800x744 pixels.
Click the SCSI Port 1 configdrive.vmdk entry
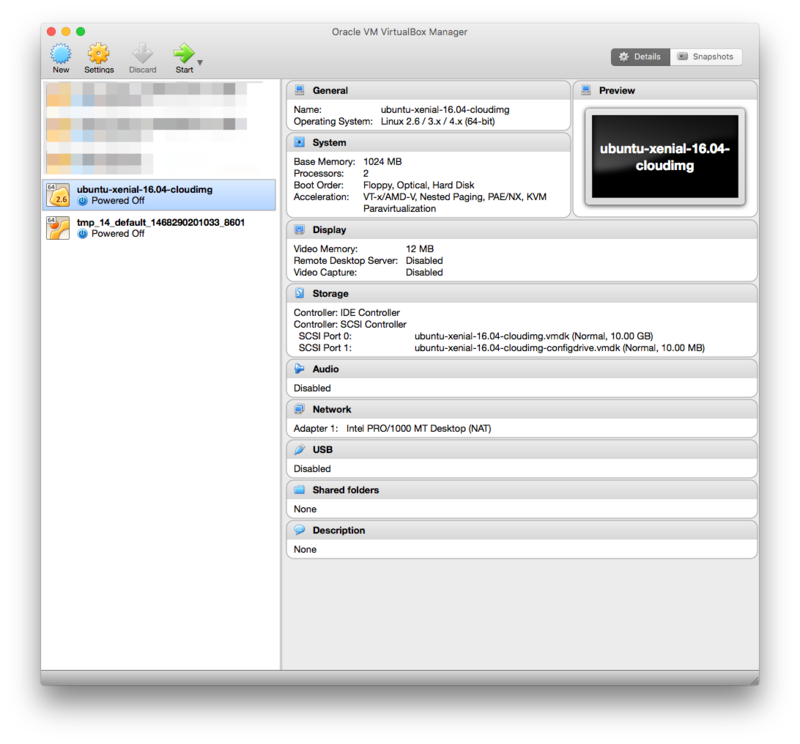coord(559,348)
